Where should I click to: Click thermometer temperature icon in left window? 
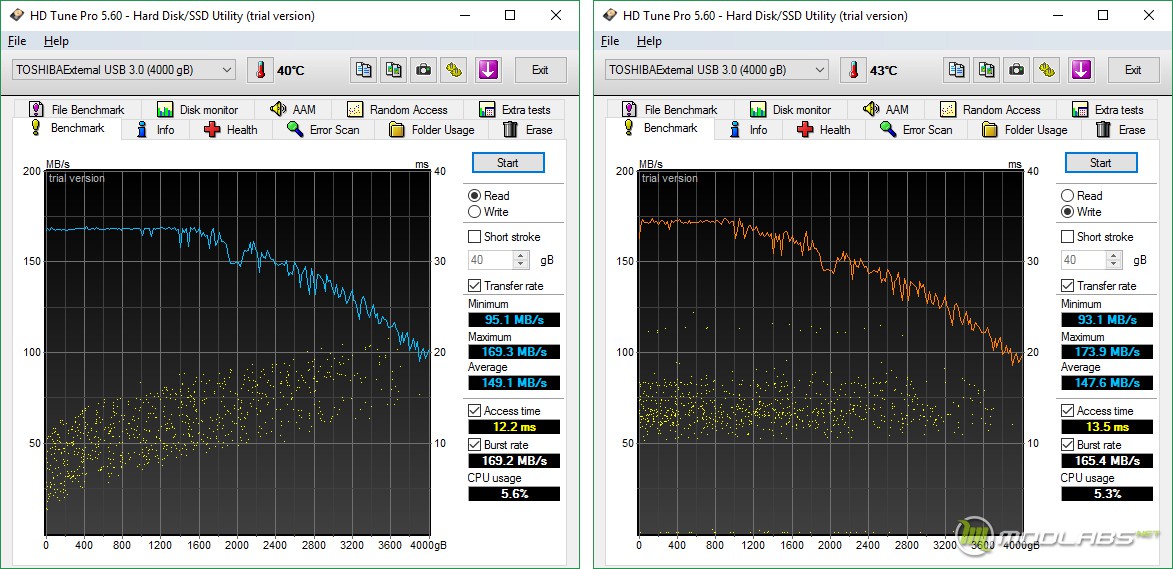click(260, 70)
